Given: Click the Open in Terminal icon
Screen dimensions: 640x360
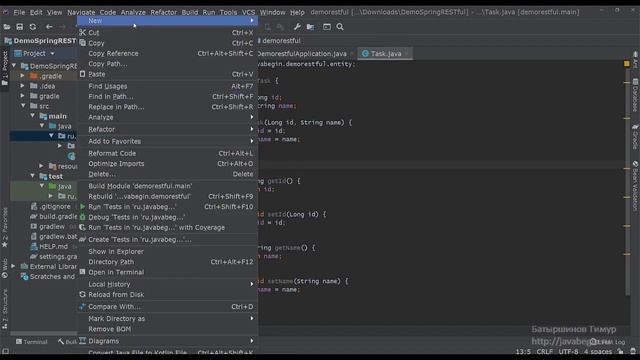Looking at the screenshot, I should (x=82, y=272).
